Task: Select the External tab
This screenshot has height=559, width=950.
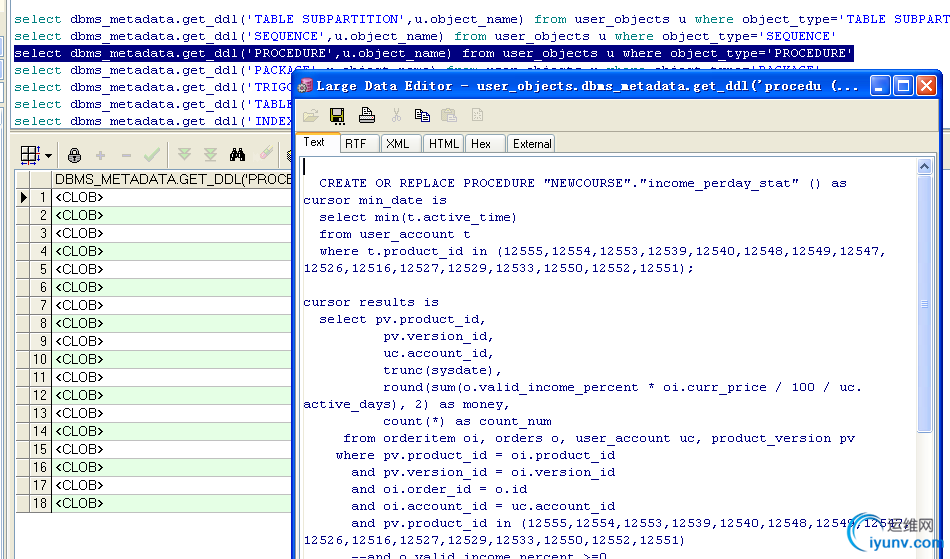Action: (532, 144)
